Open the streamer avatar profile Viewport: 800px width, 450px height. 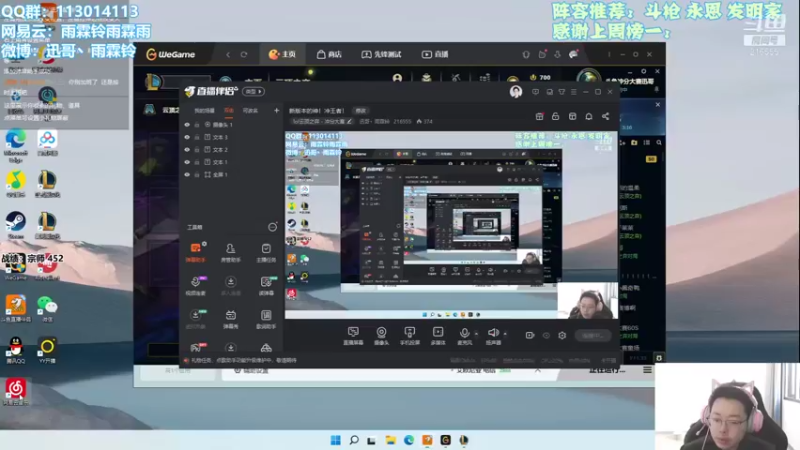(x=516, y=92)
